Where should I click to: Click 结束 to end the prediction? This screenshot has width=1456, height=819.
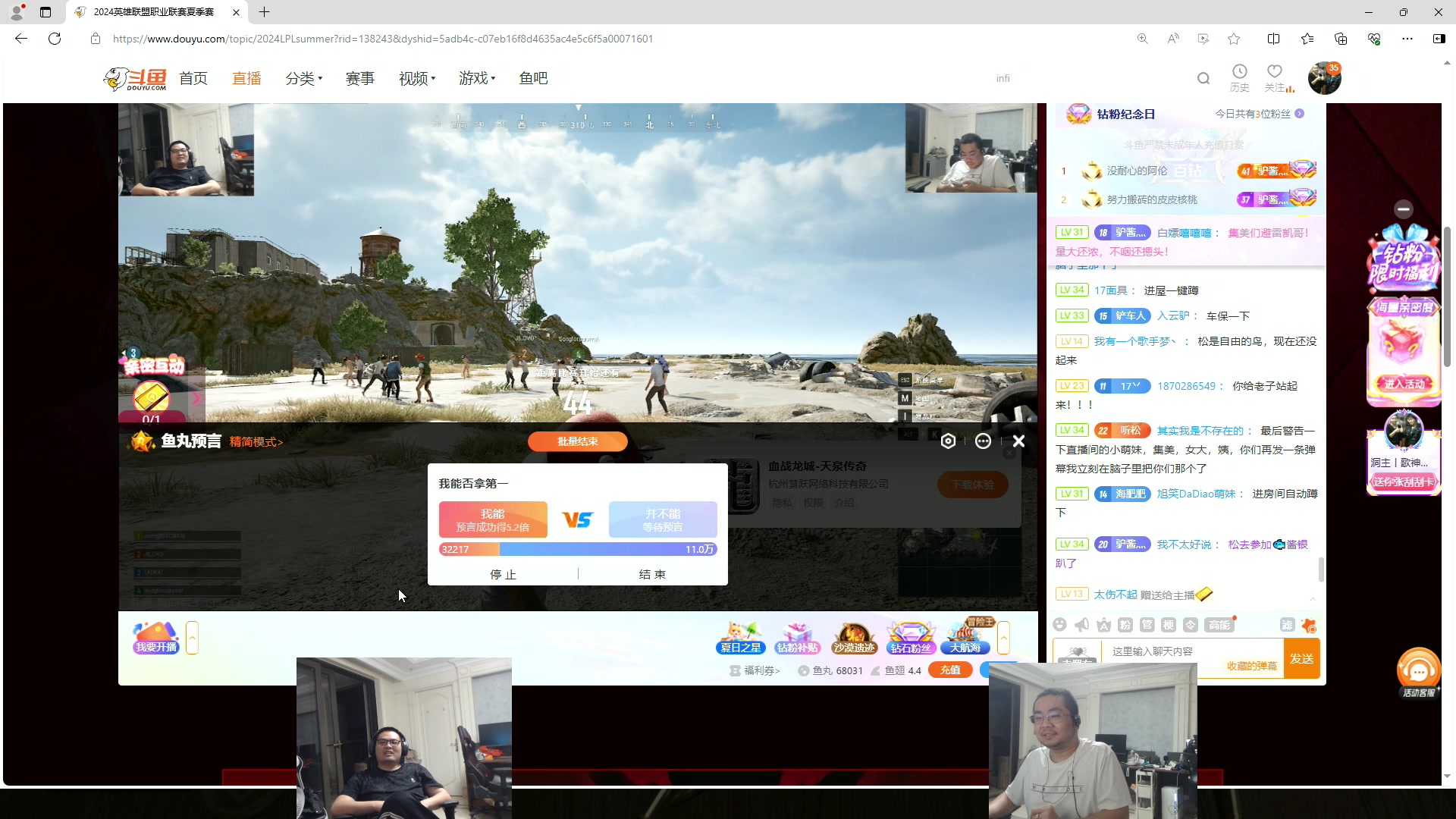(652, 574)
